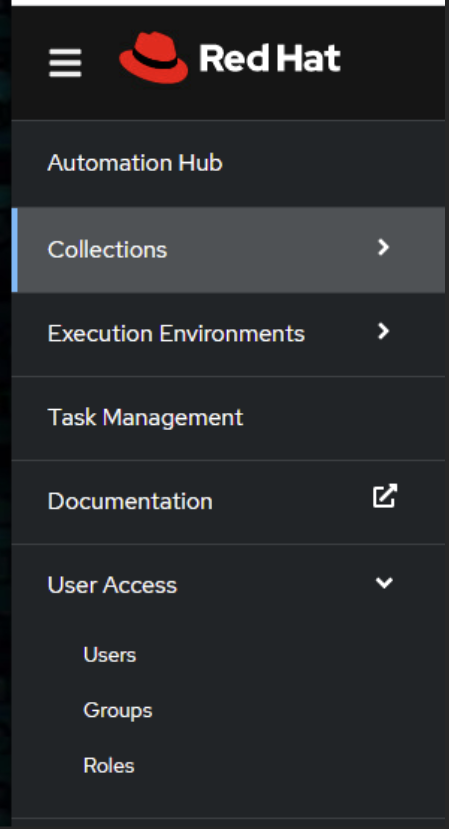Screen dimensions: 449x829
Task: Expand Collections using its right chevron
Action: (383, 247)
